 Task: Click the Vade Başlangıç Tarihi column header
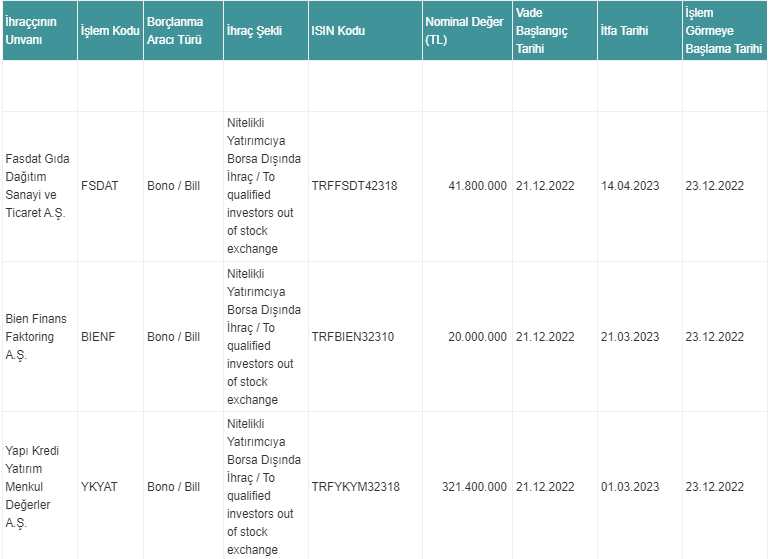pos(555,31)
